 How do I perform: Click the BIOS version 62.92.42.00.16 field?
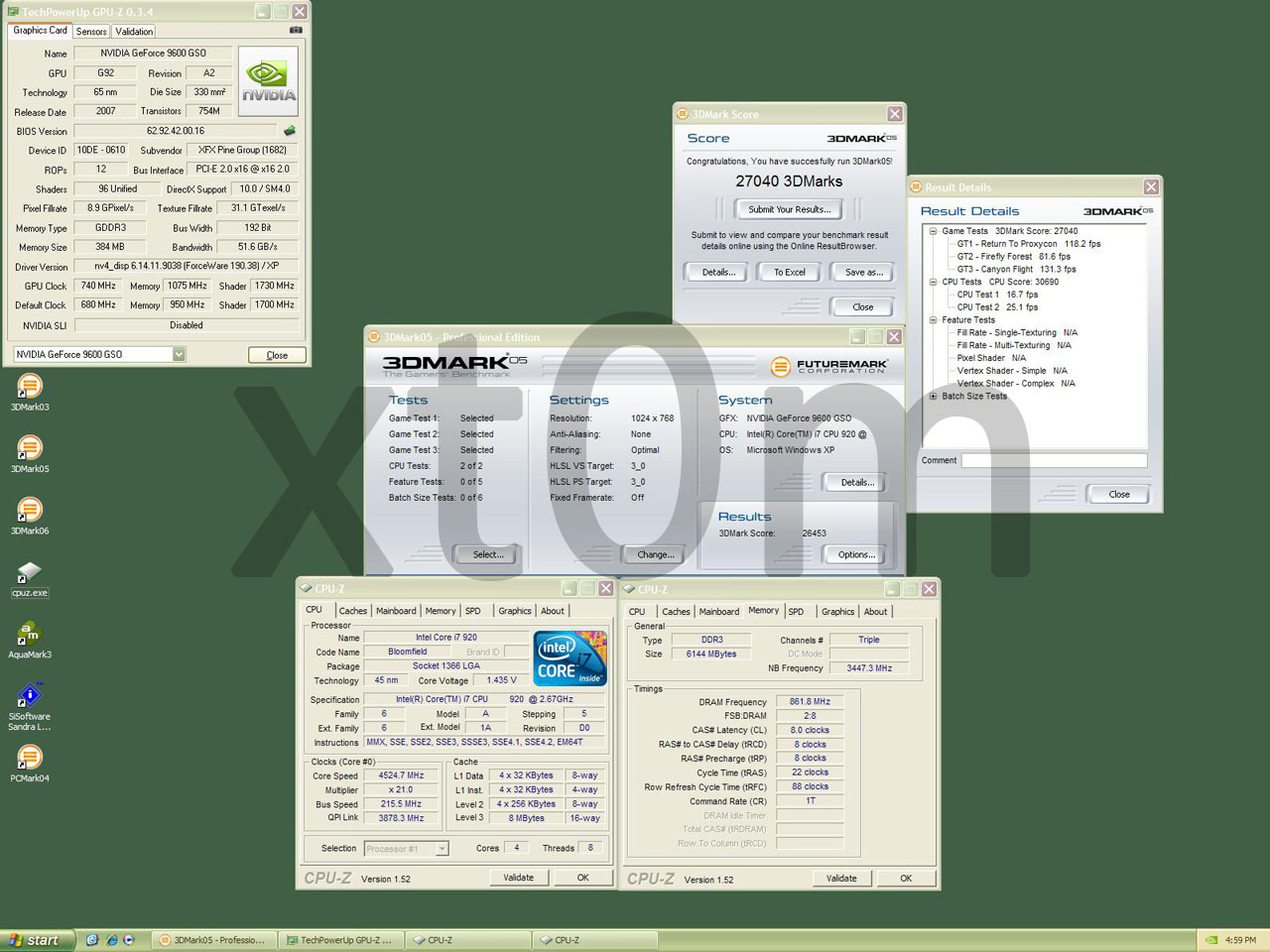pos(176,131)
